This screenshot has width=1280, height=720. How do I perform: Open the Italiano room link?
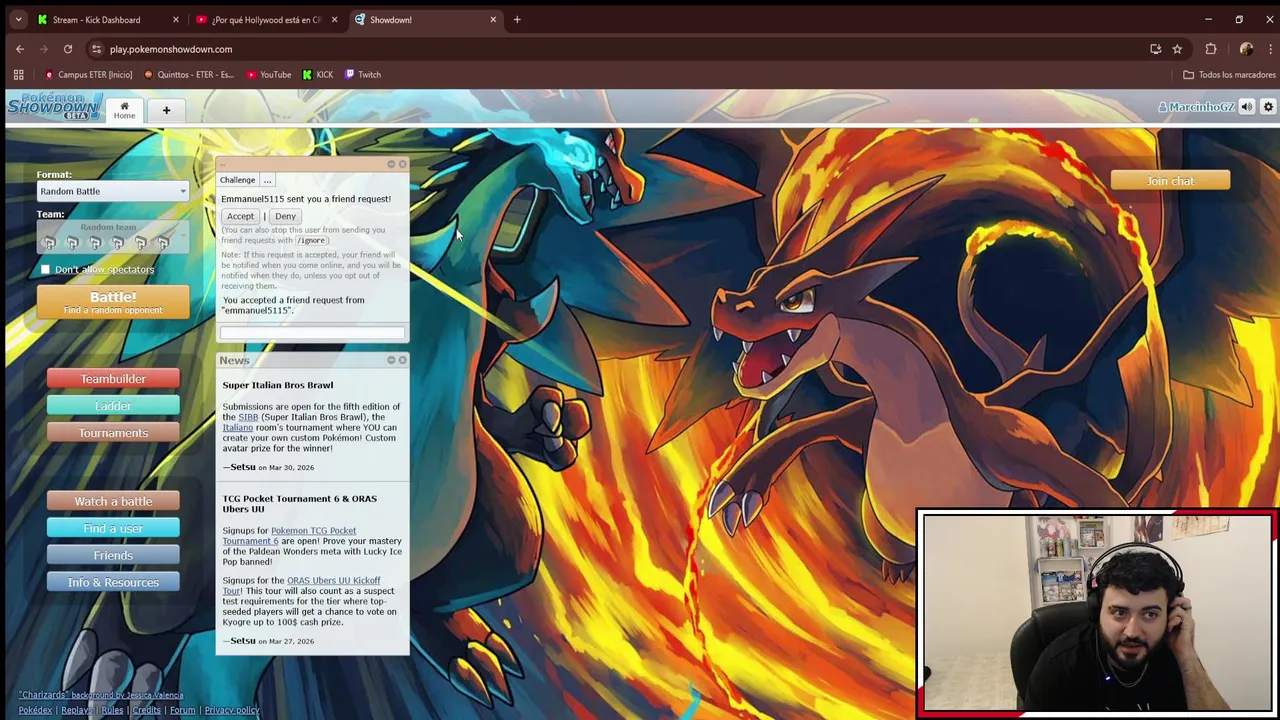click(x=237, y=428)
